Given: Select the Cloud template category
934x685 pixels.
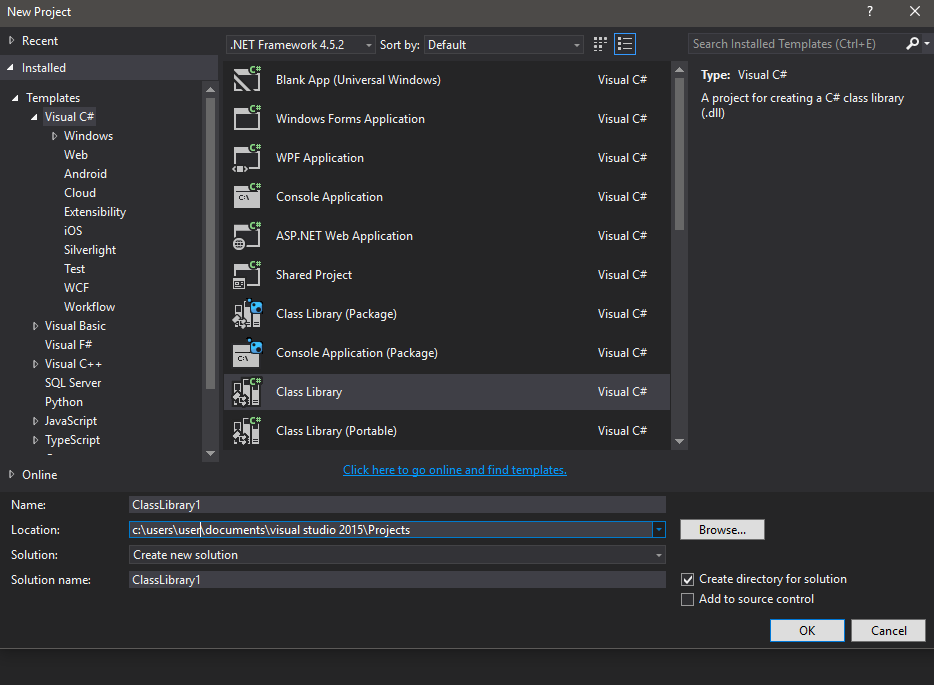Looking at the screenshot, I should pyautogui.click(x=80, y=193).
